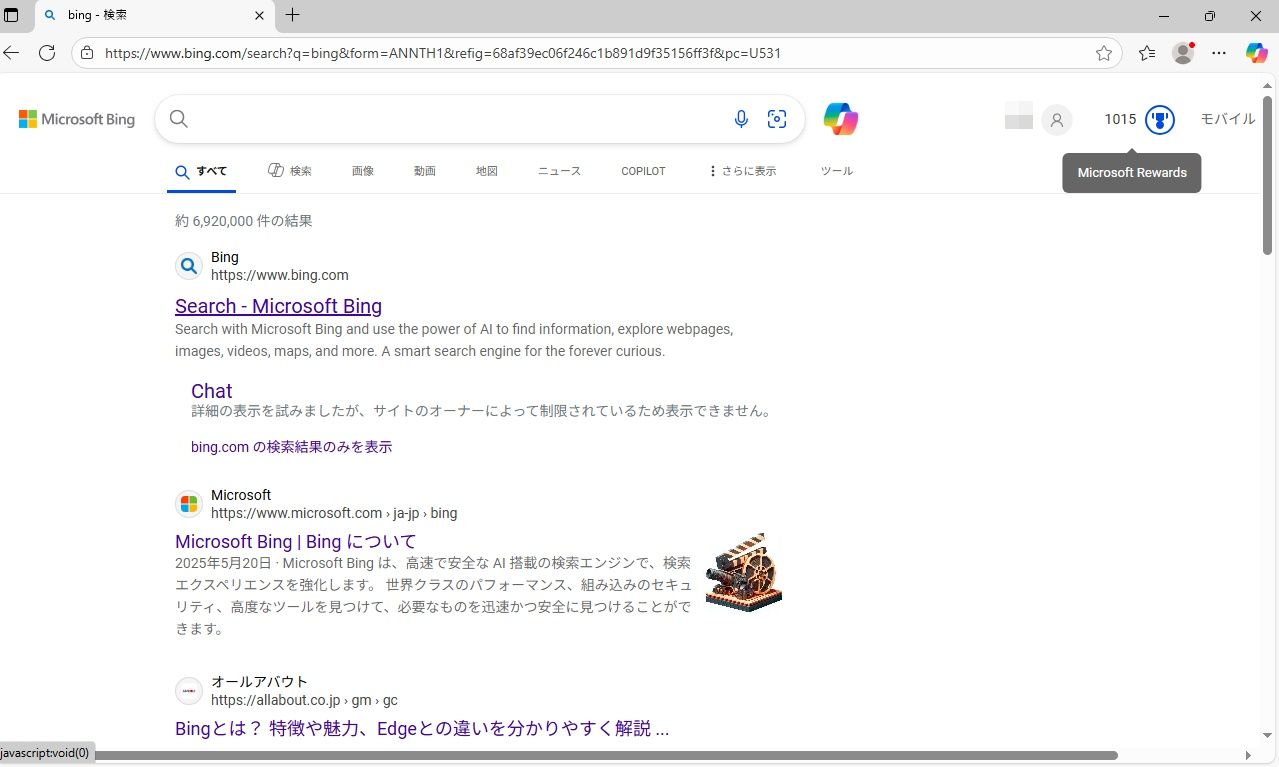Switch to the 地図 tab
The width and height of the screenshot is (1279, 767).
(487, 171)
